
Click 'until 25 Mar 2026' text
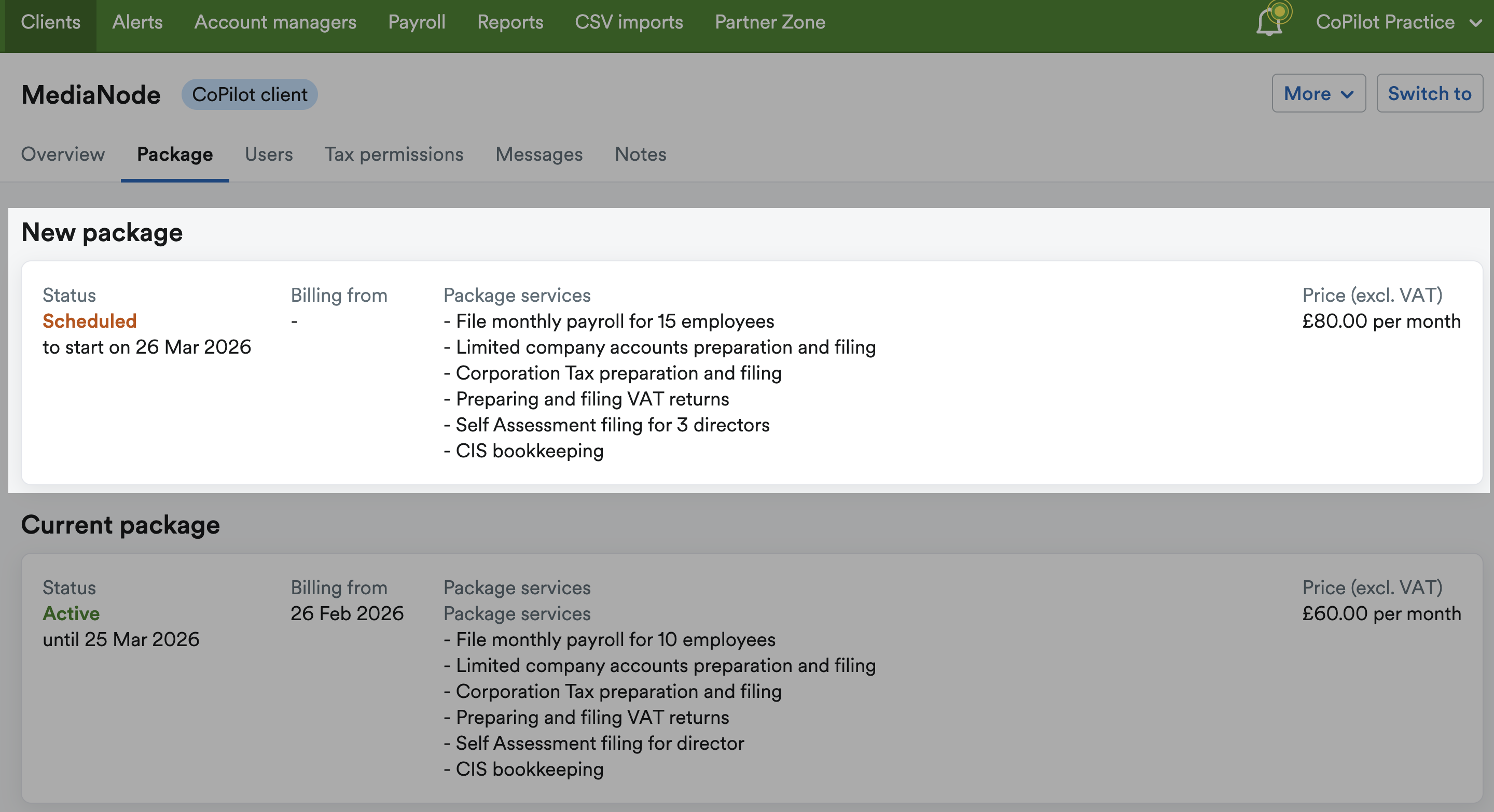tap(121, 639)
